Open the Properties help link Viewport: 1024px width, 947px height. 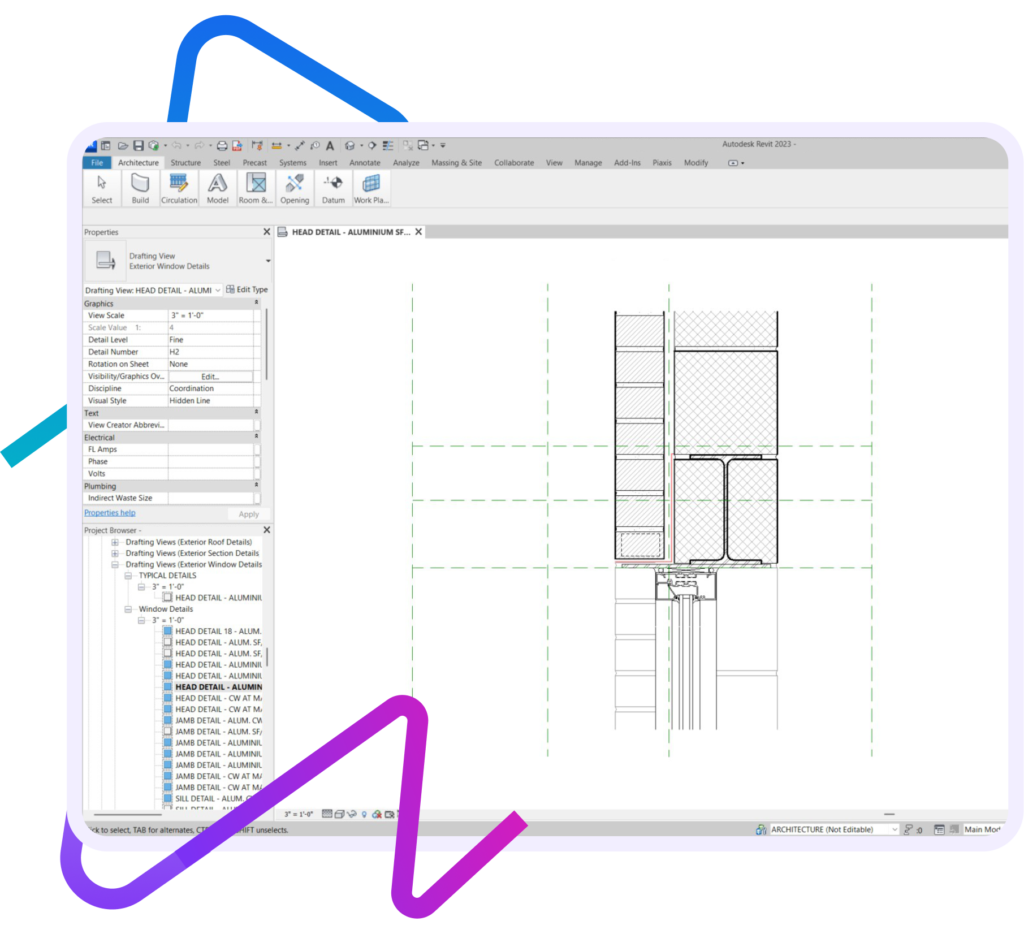click(109, 513)
